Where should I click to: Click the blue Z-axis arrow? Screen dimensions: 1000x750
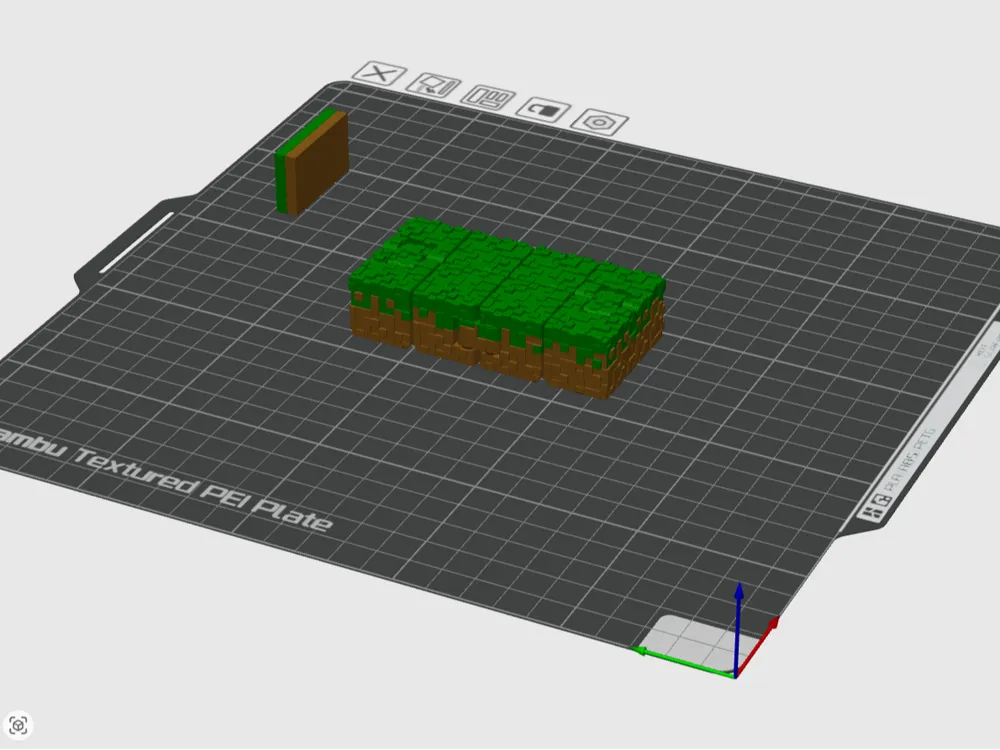pos(740,610)
